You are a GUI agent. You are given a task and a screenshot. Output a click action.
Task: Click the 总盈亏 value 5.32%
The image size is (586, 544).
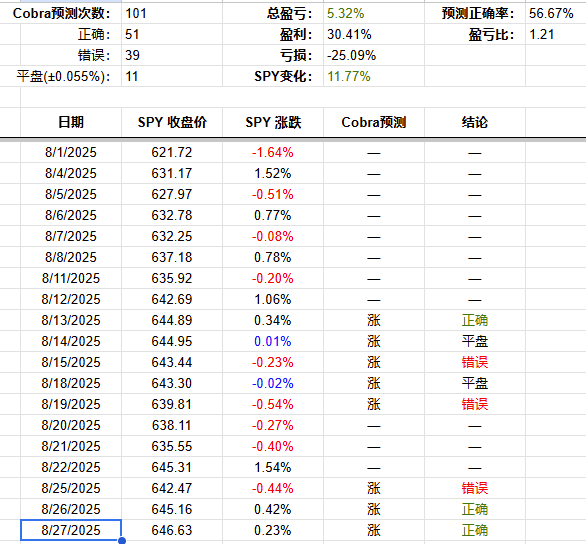pos(374,13)
